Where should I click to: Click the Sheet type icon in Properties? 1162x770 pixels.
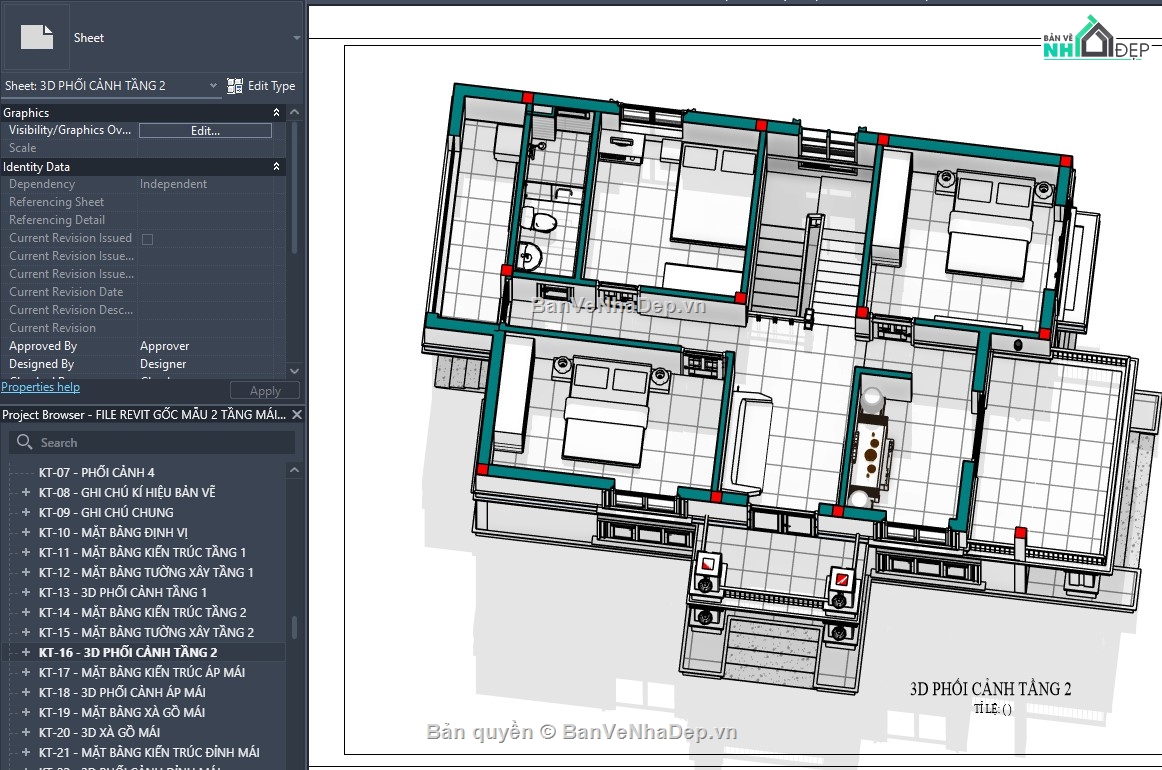[36, 37]
